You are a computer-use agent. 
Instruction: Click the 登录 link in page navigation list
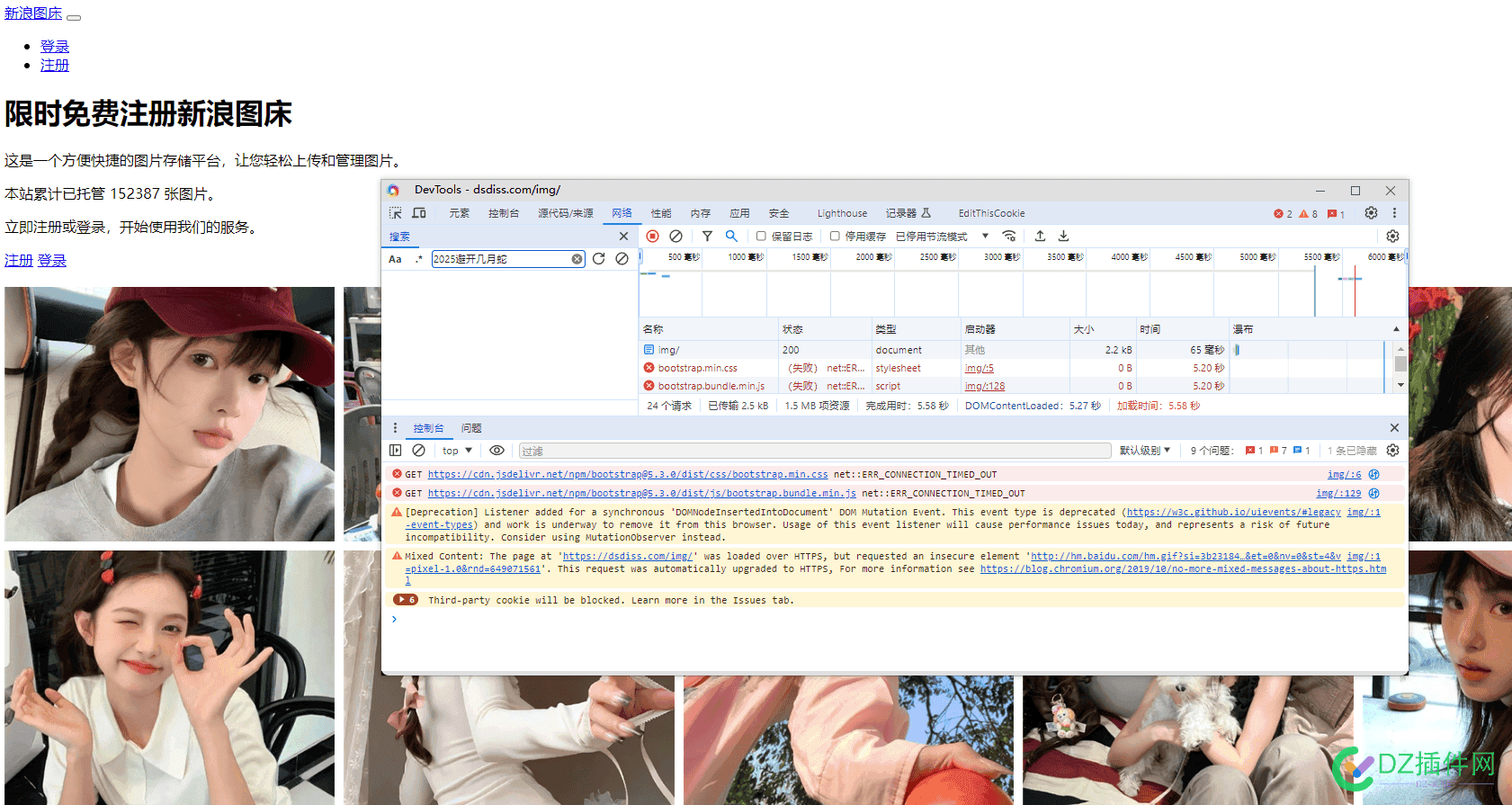(55, 46)
